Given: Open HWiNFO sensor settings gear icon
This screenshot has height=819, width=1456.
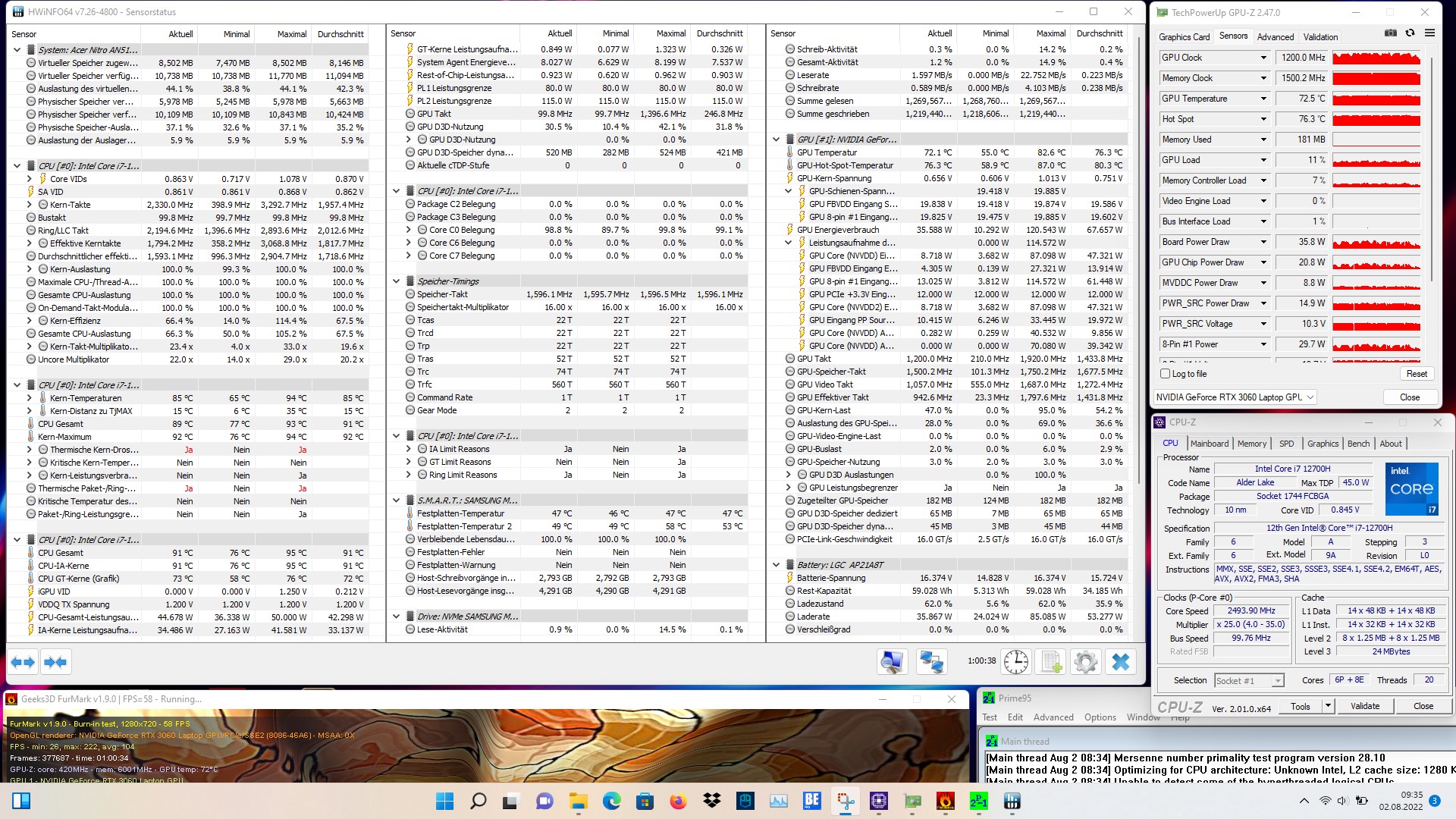Looking at the screenshot, I should click(x=1085, y=662).
